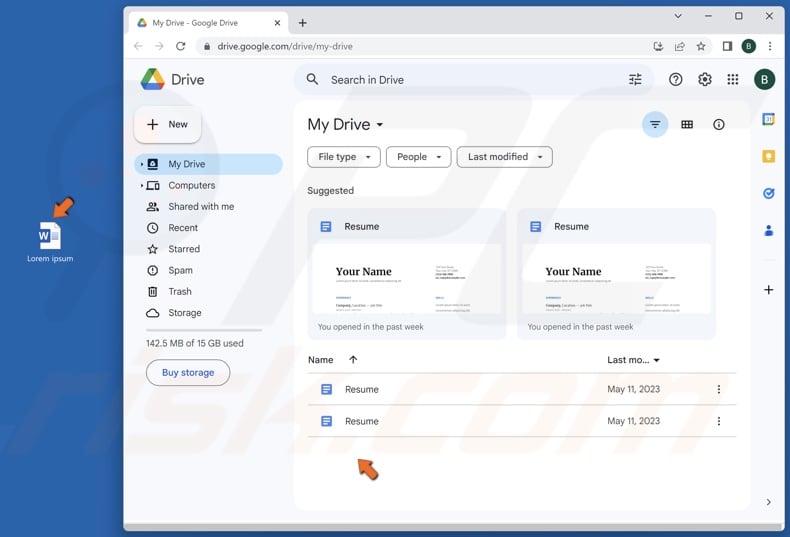The width and height of the screenshot is (790, 537).
Task: Click install app icon in address bar
Action: (x=658, y=46)
